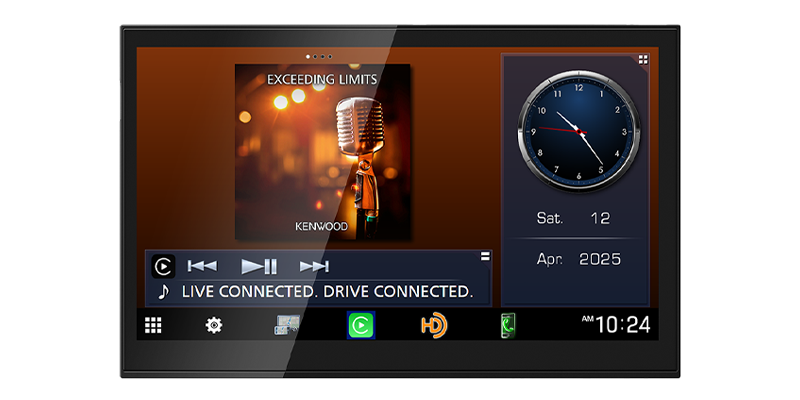Screen dimensions: 800x400
Task: Launch the navigation map source
Action: coord(288,325)
